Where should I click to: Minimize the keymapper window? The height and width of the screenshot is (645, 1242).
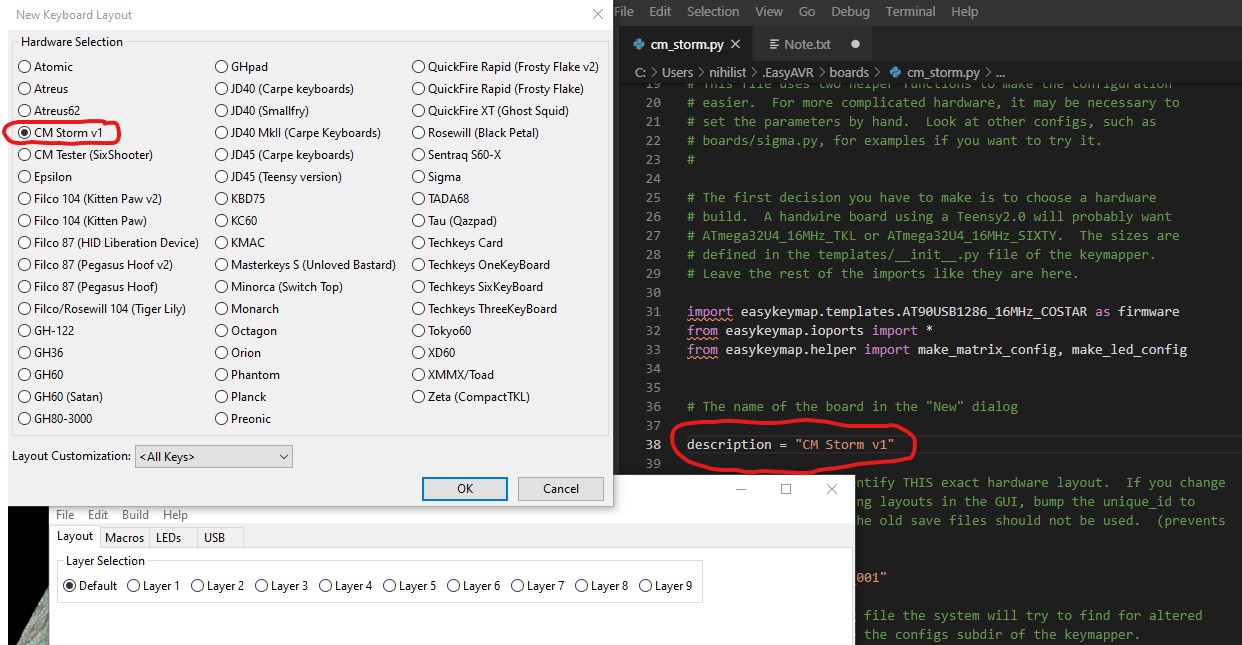pos(741,489)
